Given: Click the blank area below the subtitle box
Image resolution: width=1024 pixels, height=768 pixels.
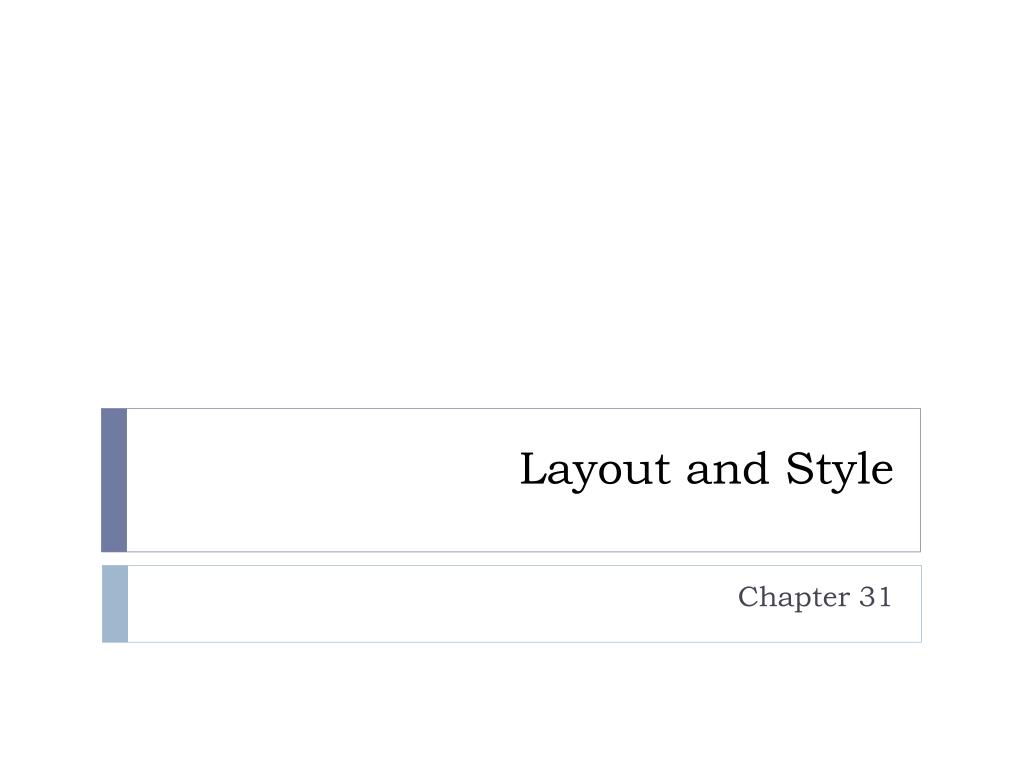Looking at the screenshot, I should (512, 705).
